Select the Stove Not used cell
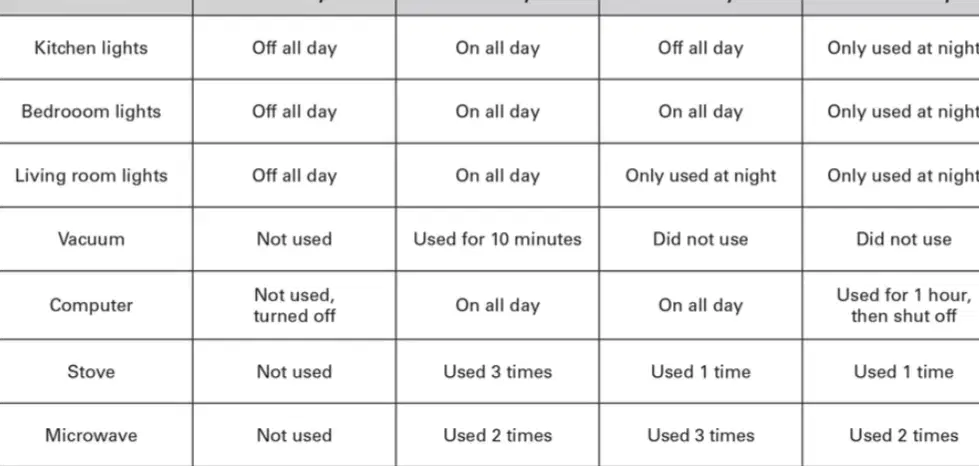Viewport: 979px width, 466px height. point(294,372)
